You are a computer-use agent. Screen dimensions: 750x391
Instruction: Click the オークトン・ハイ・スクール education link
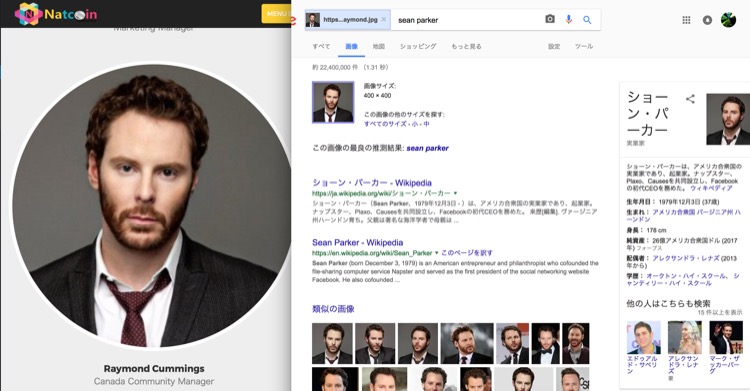[x=687, y=276]
